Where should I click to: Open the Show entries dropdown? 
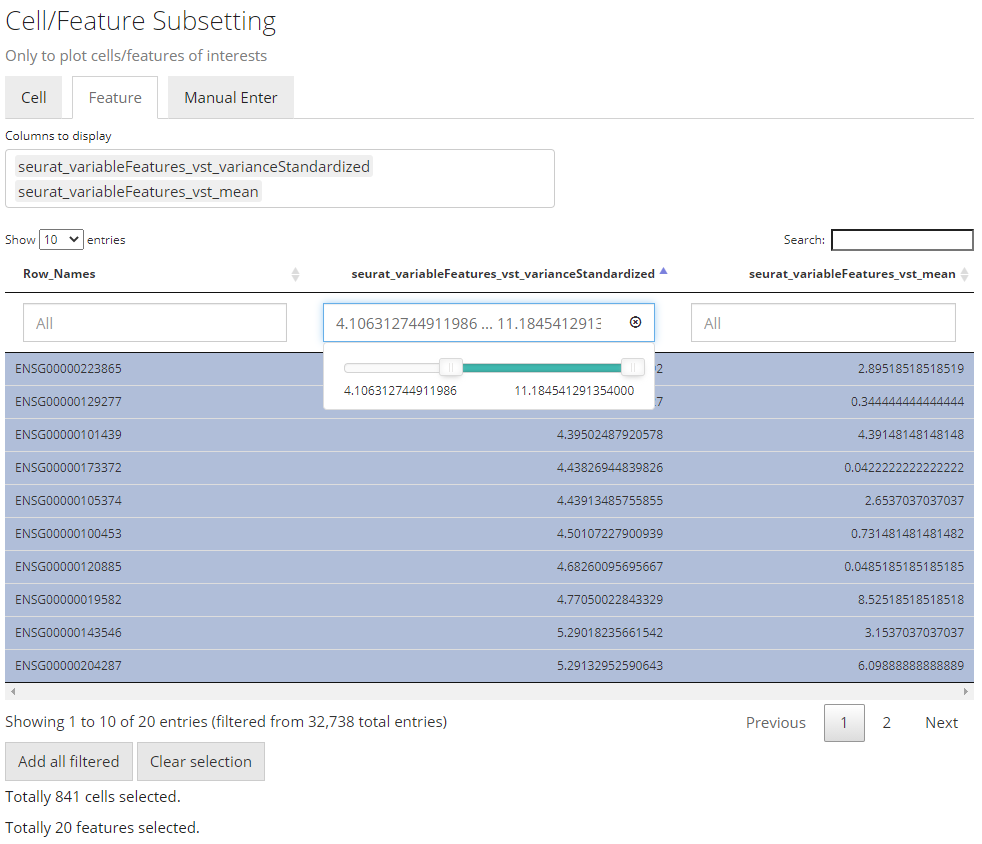[61, 240]
